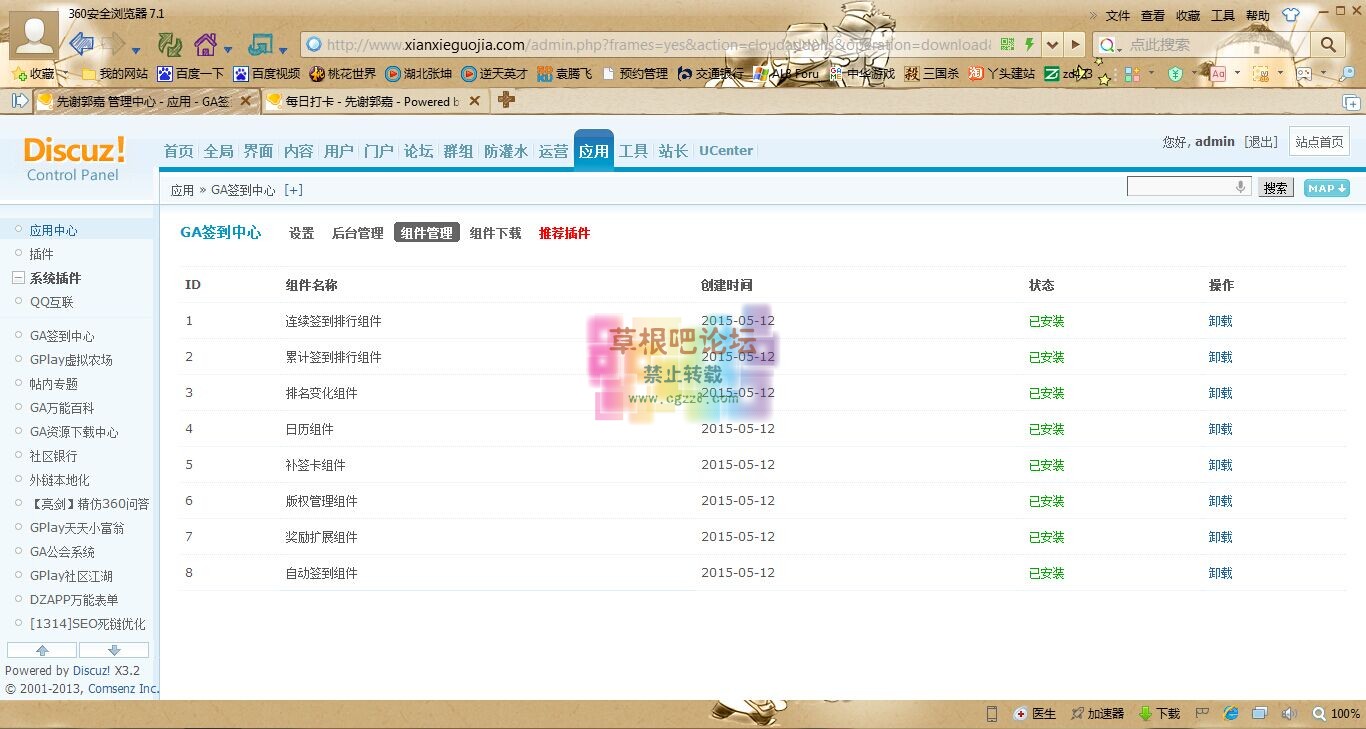Open a new tab with the plus icon

coord(506,100)
